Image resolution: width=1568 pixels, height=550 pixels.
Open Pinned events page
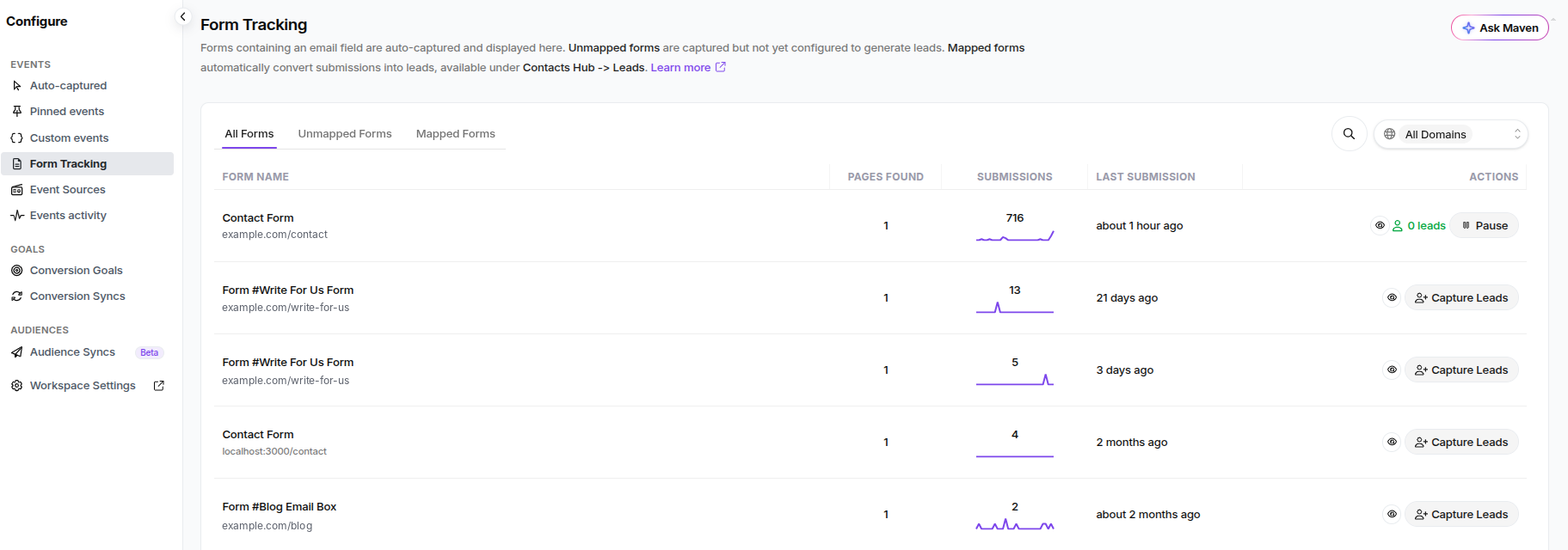point(67,112)
